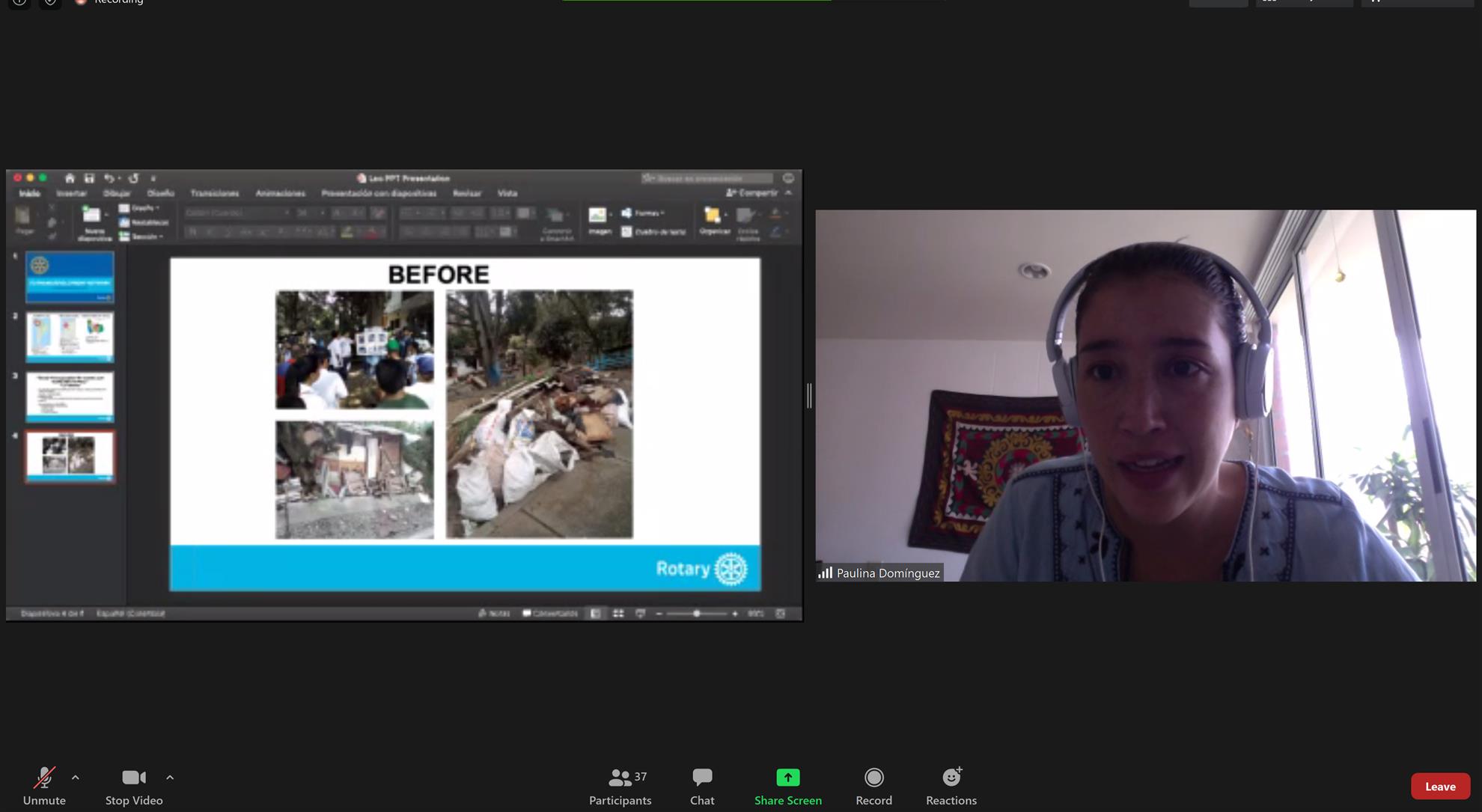Open Animaciones ribbon tab
1482x812 pixels.
(x=280, y=193)
